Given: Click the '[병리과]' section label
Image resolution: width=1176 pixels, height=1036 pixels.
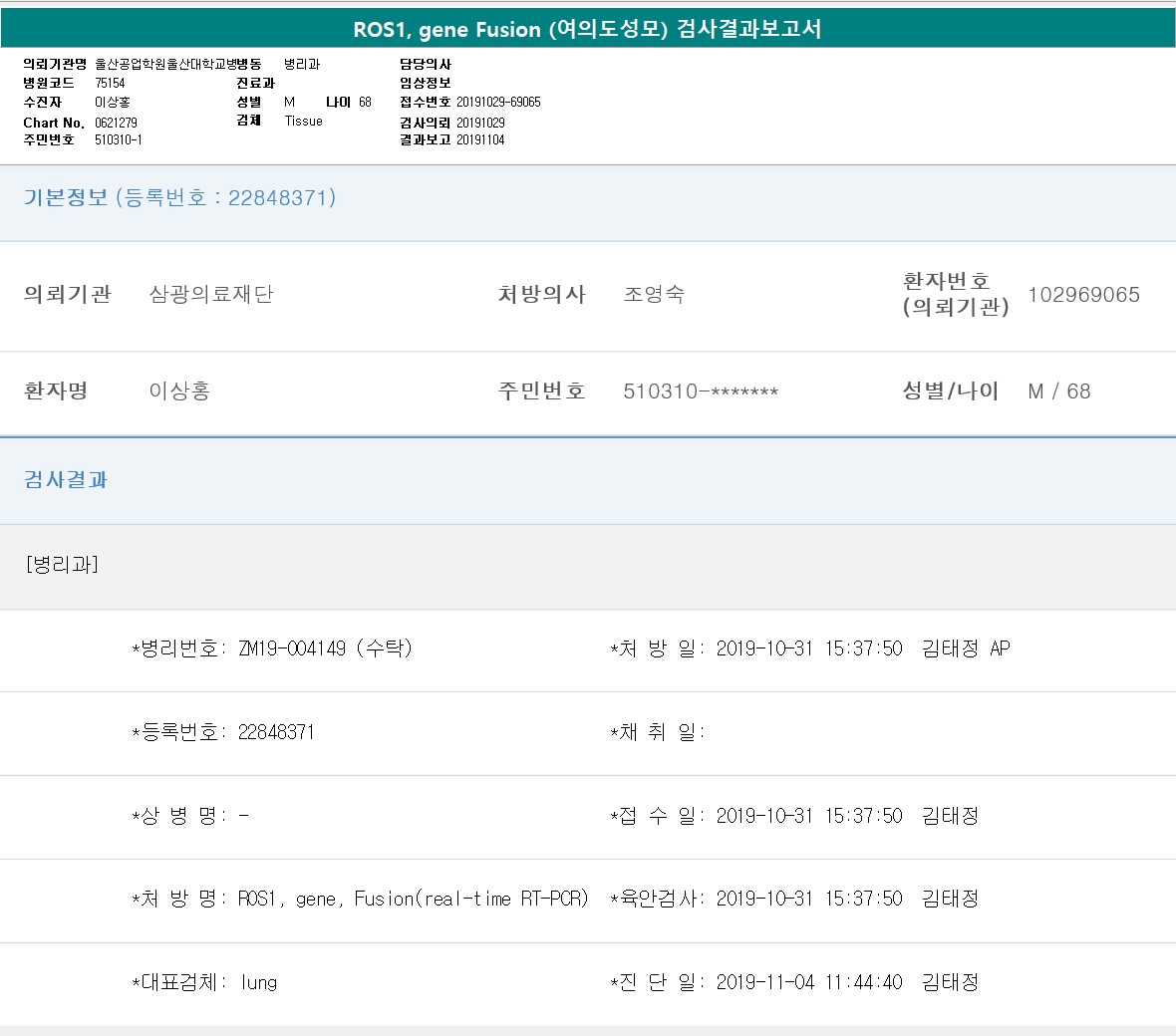Looking at the screenshot, I should point(62,565).
